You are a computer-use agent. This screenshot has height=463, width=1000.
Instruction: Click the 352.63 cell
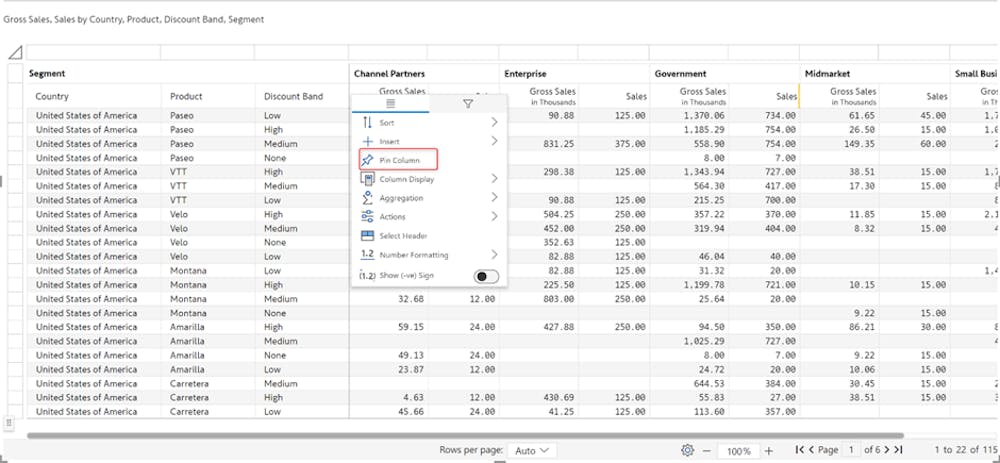(557, 242)
